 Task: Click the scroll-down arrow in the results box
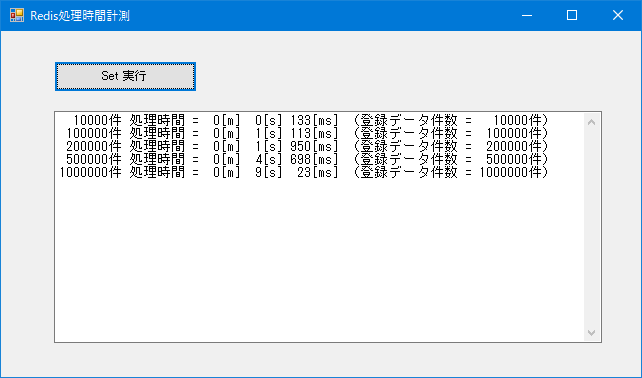click(x=592, y=333)
